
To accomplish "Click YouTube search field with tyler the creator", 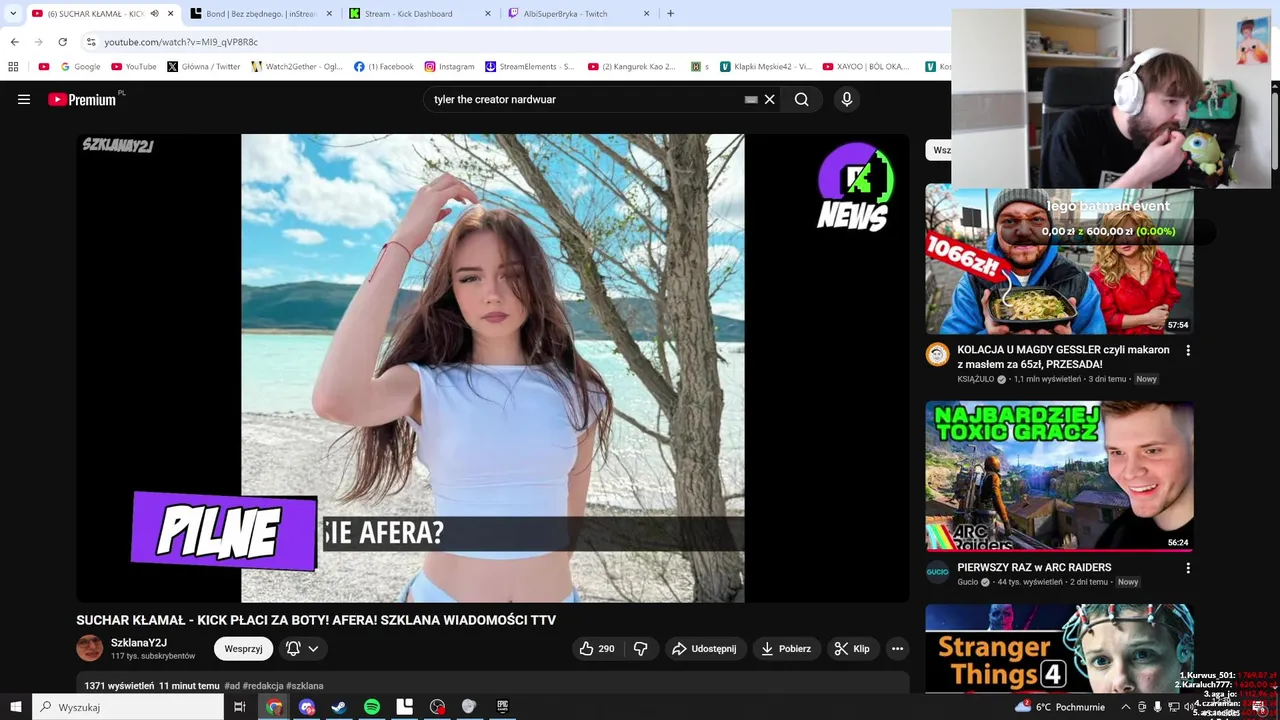I will point(585,99).
